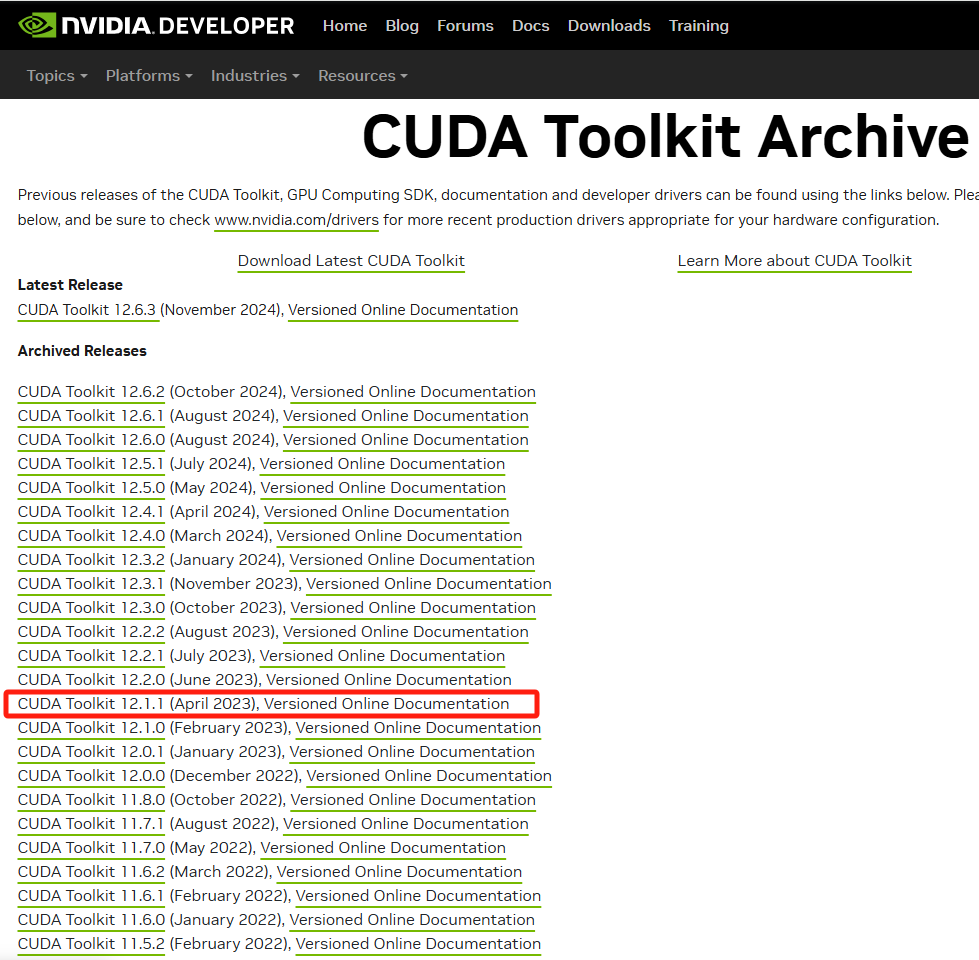Screen dimensions: 979x960
Task: Open CUDA Toolkit 12.3.2 link
Action: coord(91,560)
